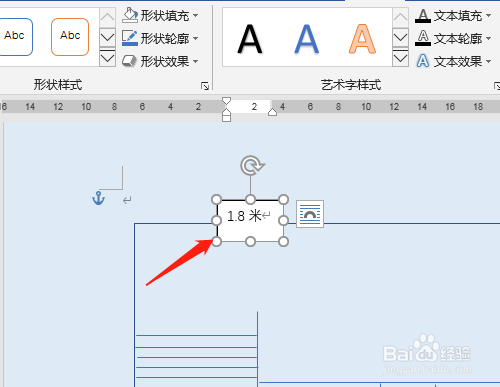Open the 文本效果 dropdown arrow

click(488, 62)
